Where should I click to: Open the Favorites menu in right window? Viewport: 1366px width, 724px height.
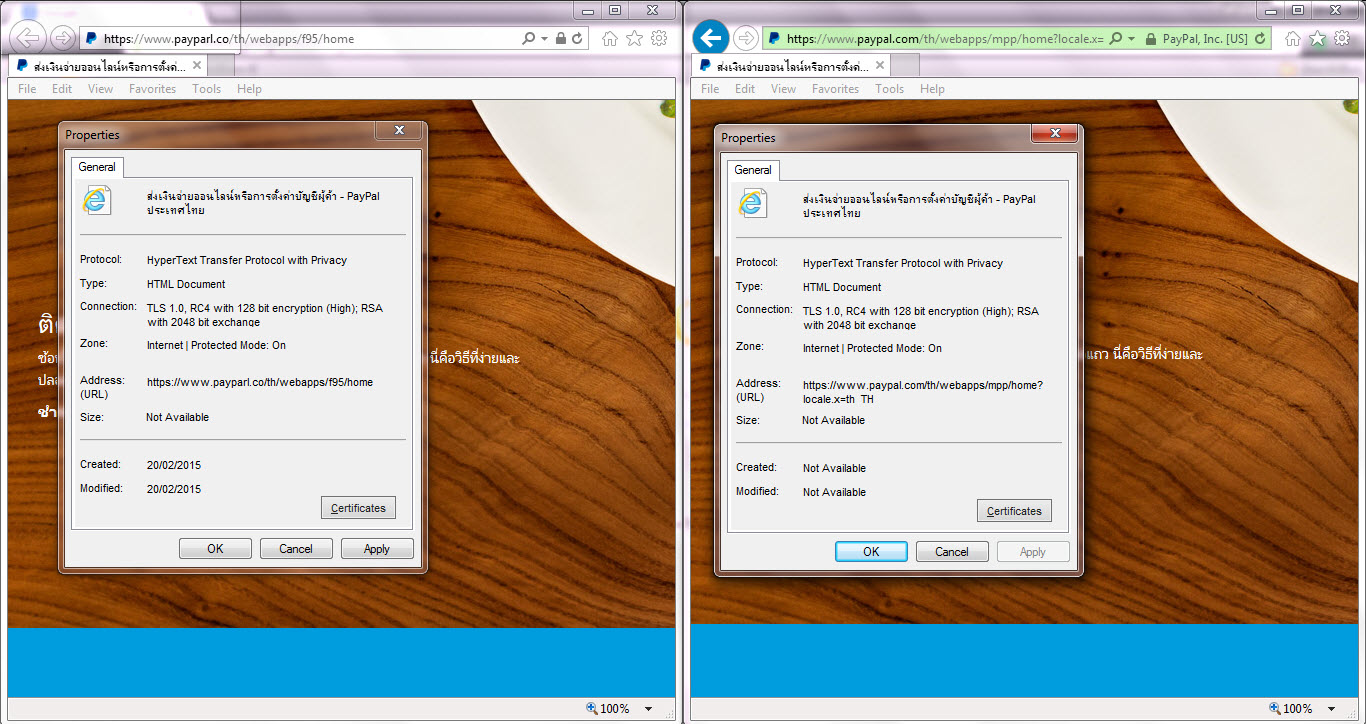point(835,89)
